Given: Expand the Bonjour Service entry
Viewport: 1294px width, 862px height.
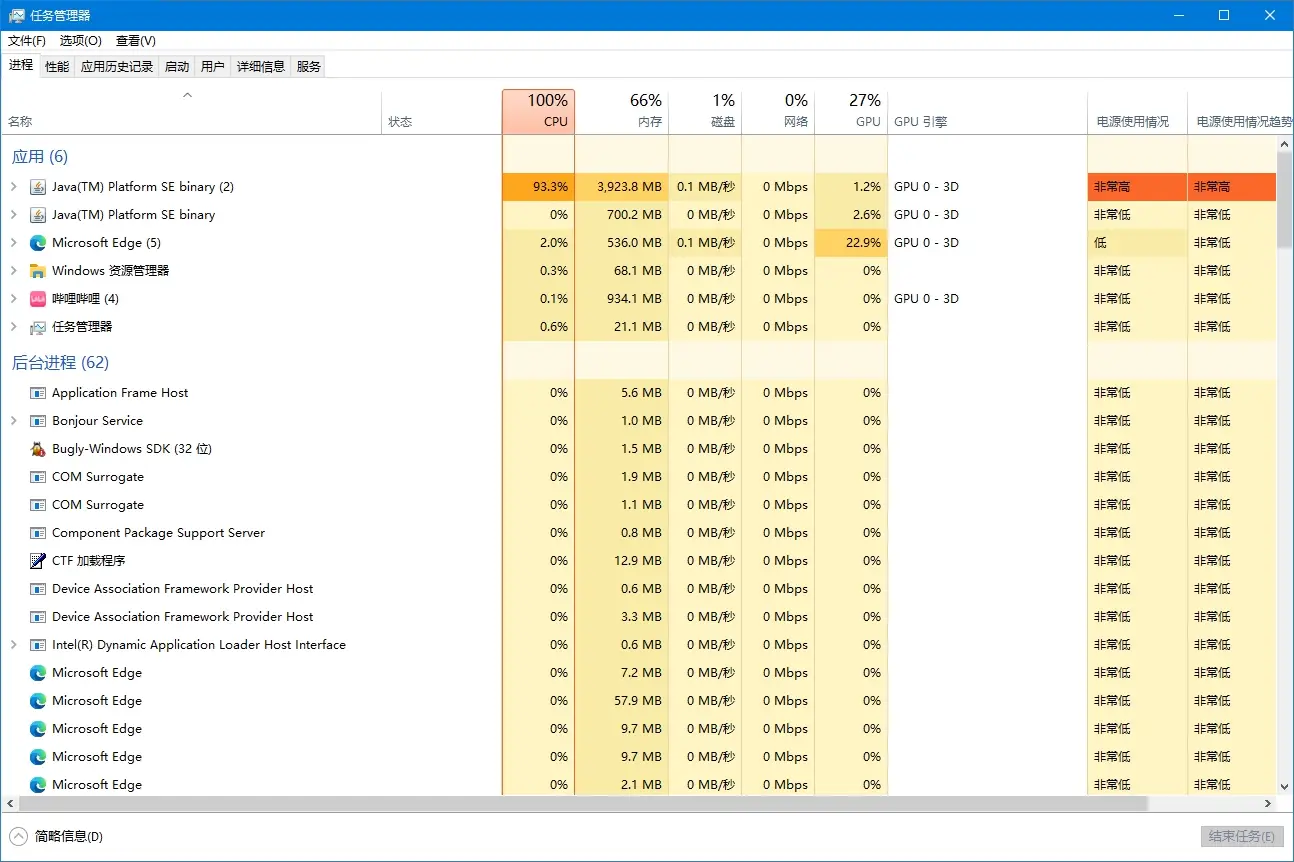Looking at the screenshot, I should click(14, 421).
